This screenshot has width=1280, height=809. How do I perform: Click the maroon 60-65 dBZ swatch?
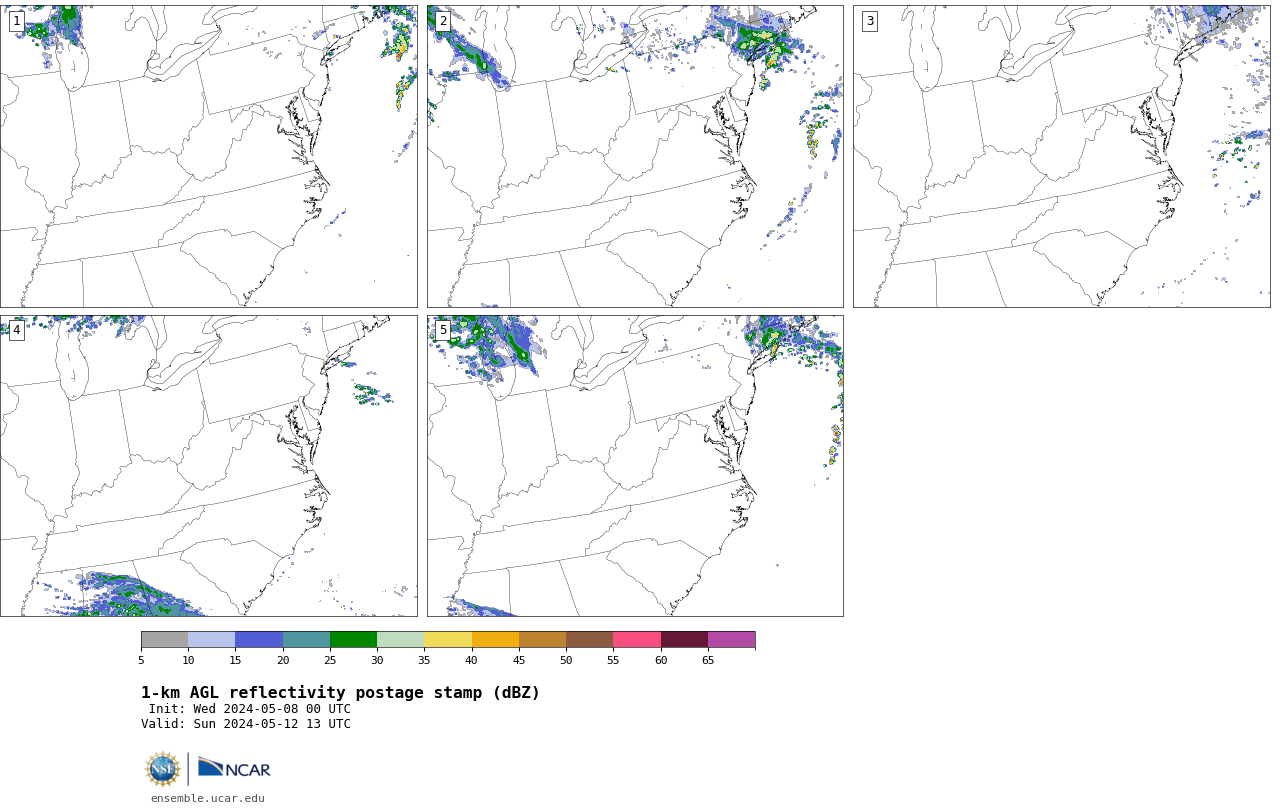684,640
